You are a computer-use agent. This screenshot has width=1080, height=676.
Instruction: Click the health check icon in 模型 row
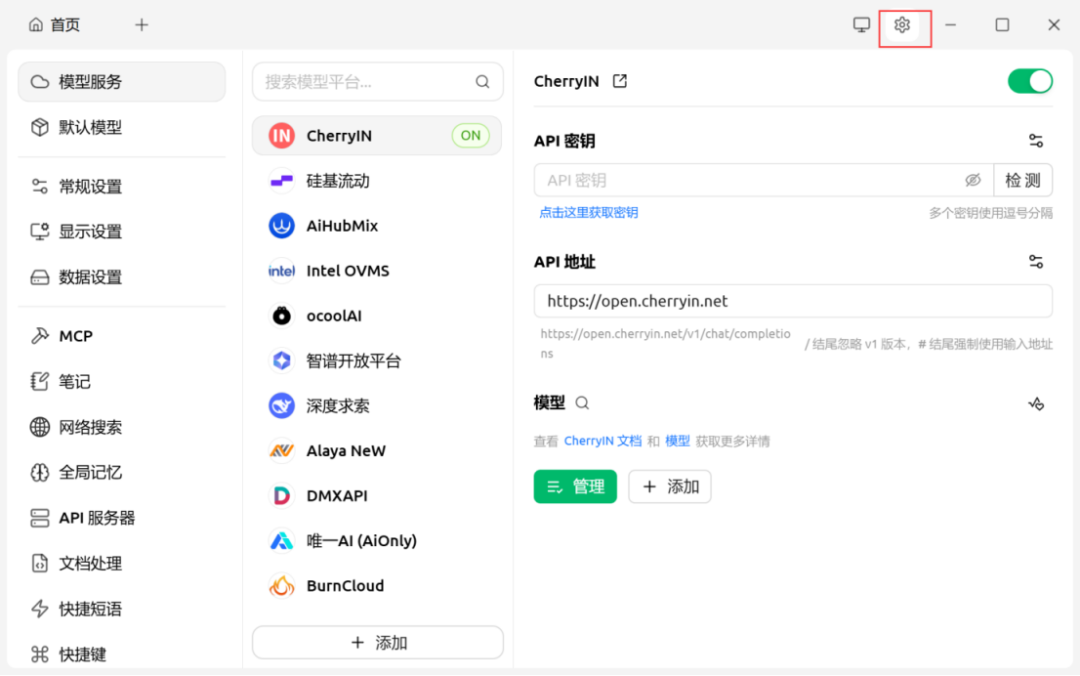(1036, 404)
